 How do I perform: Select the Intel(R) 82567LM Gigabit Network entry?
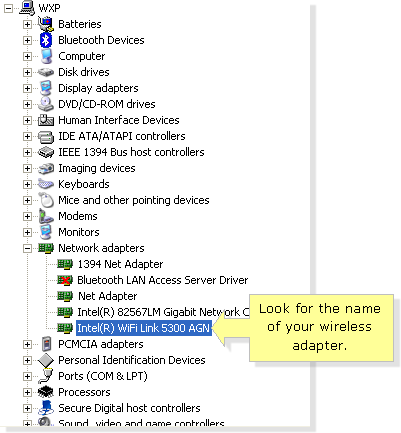pyautogui.click(x=163, y=312)
